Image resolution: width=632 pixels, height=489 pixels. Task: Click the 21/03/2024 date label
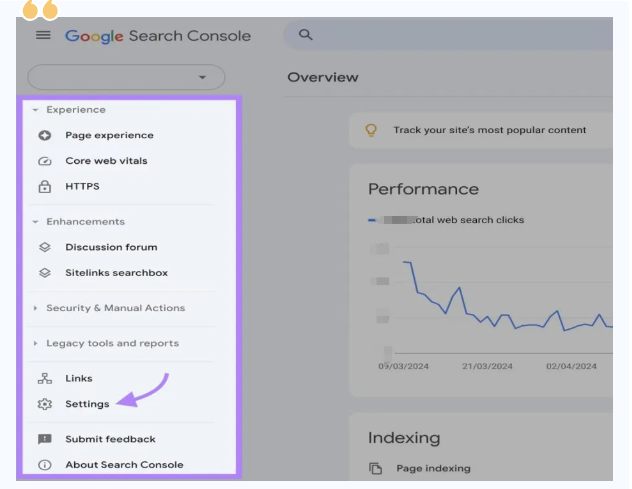click(x=487, y=366)
